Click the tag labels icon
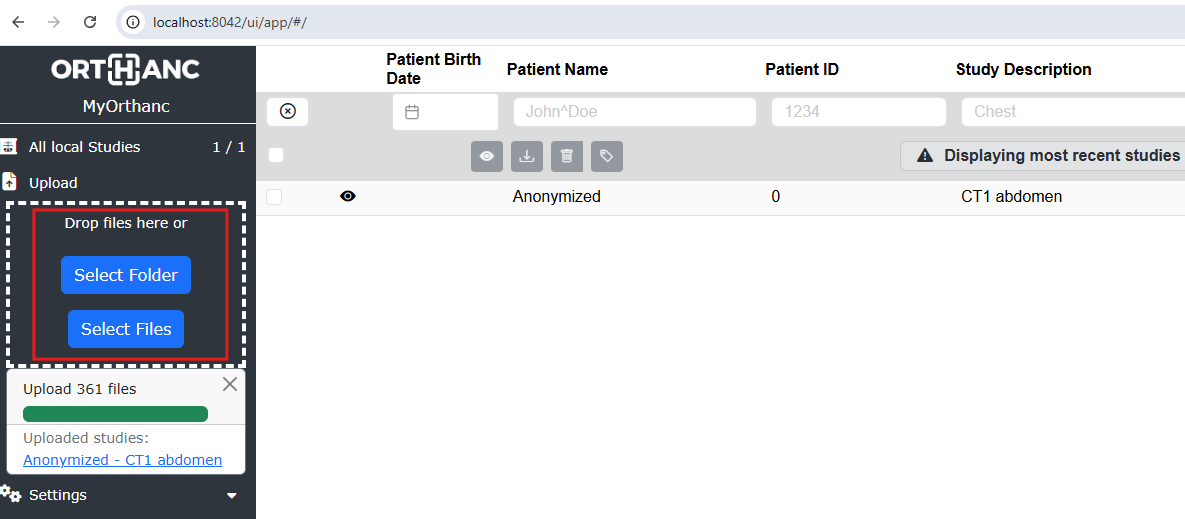 tap(606, 156)
